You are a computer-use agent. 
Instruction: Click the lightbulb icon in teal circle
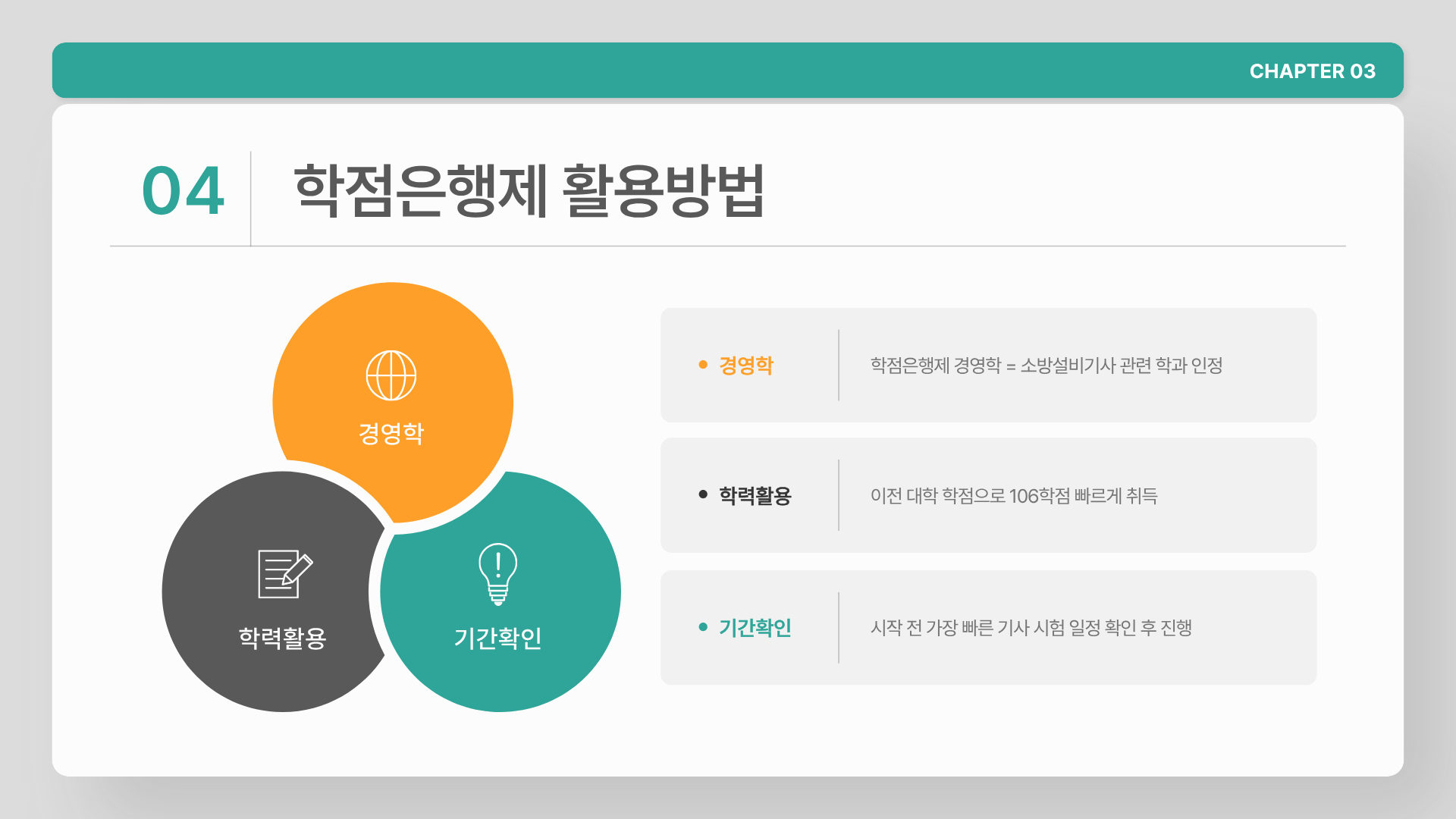(x=497, y=574)
